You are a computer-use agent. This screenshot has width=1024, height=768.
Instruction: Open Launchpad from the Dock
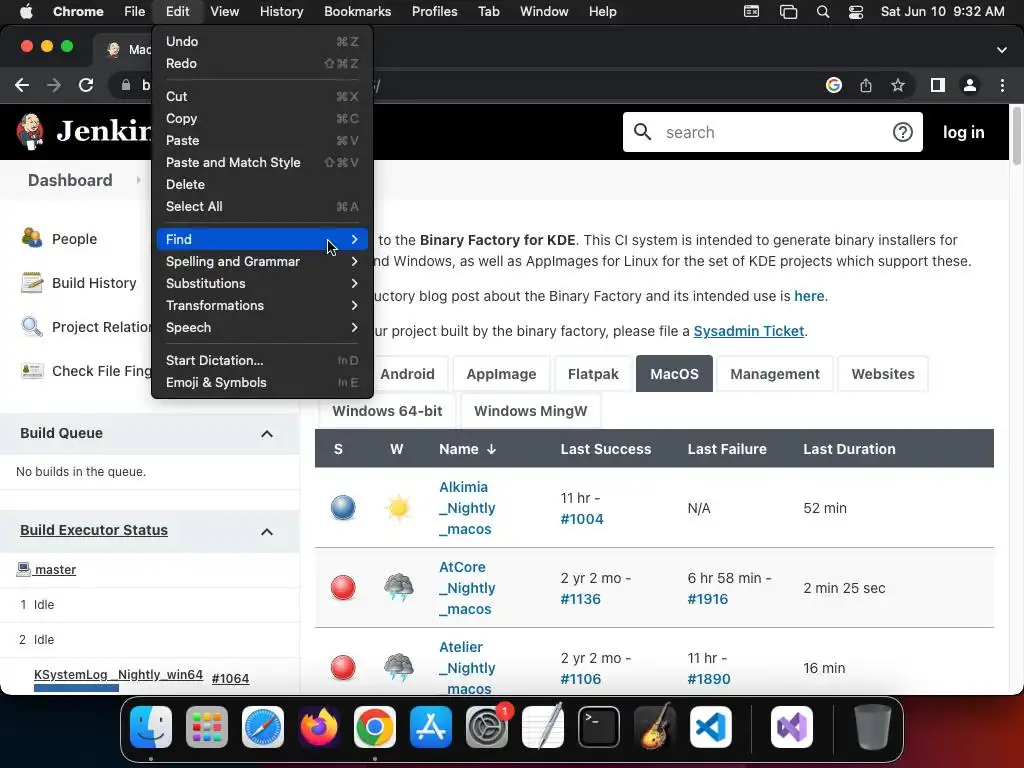[x=207, y=727]
